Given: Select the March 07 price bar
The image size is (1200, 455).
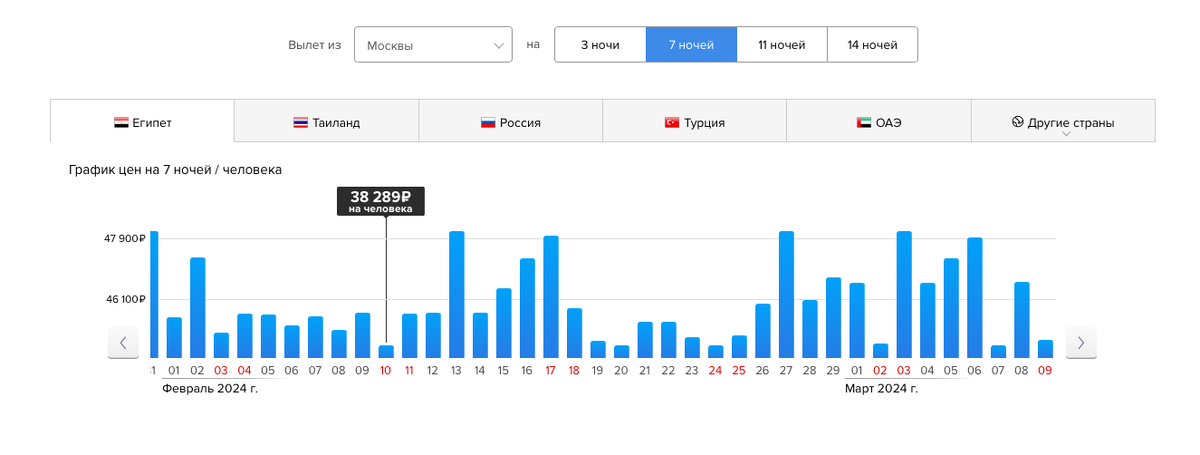Looking at the screenshot, I should tap(998, 351).
